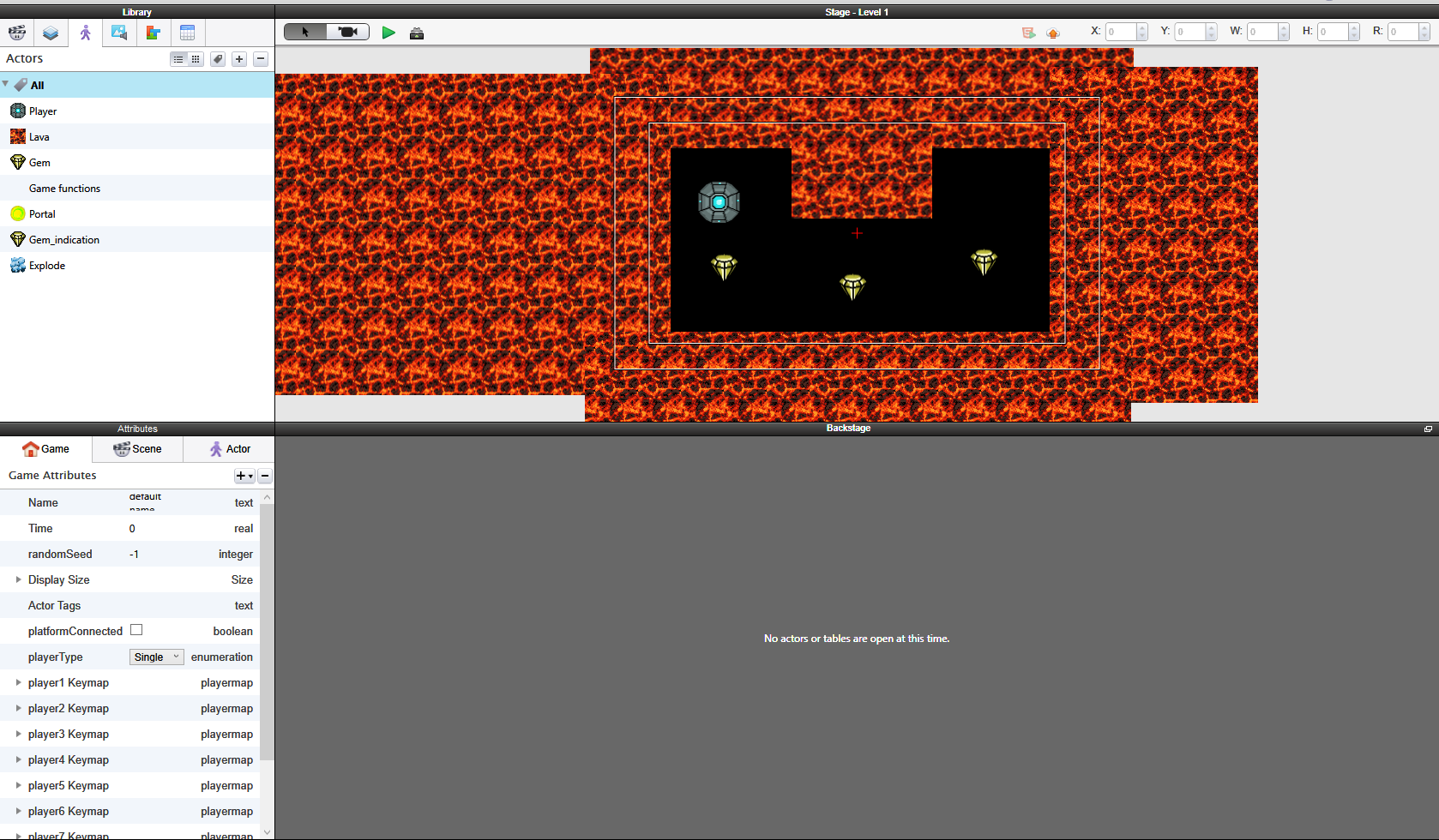Switch to the Scene attributes tab
Viewport: 1439px width, 840px height.
[x=137, y=448]
